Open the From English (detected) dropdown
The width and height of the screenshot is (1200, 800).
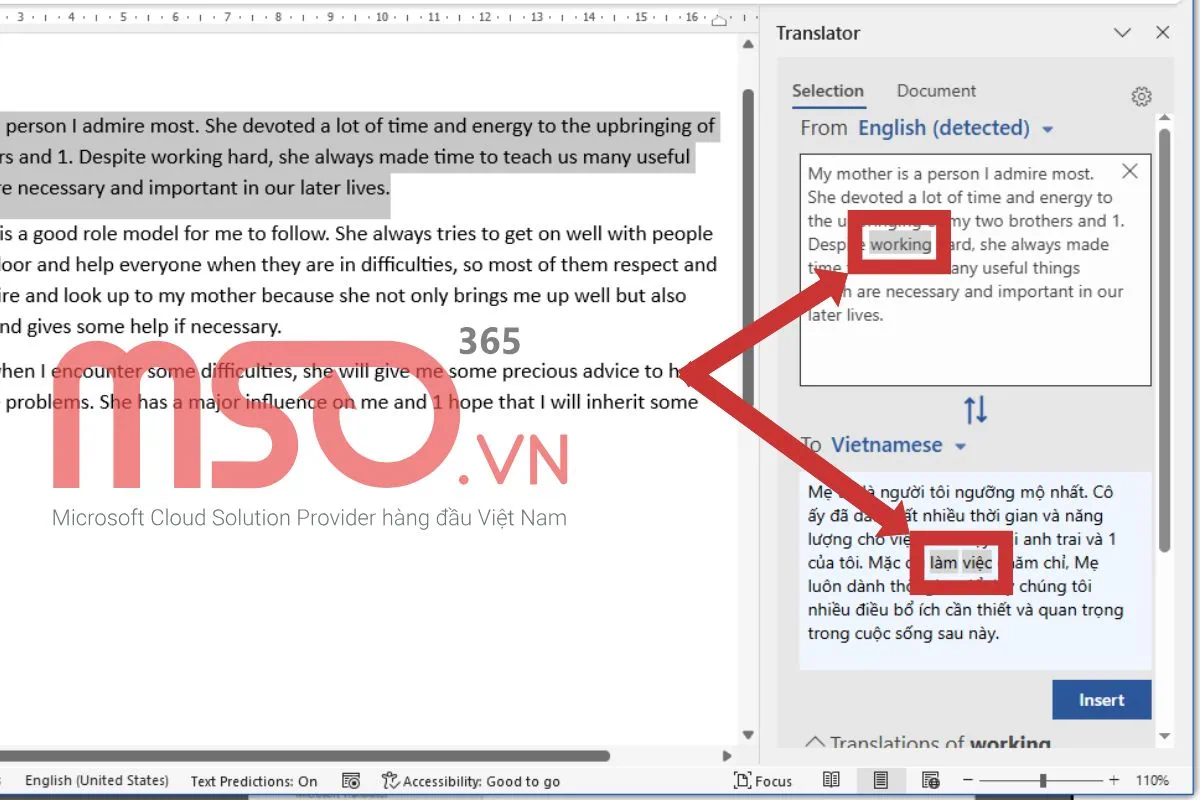point(955,128)
